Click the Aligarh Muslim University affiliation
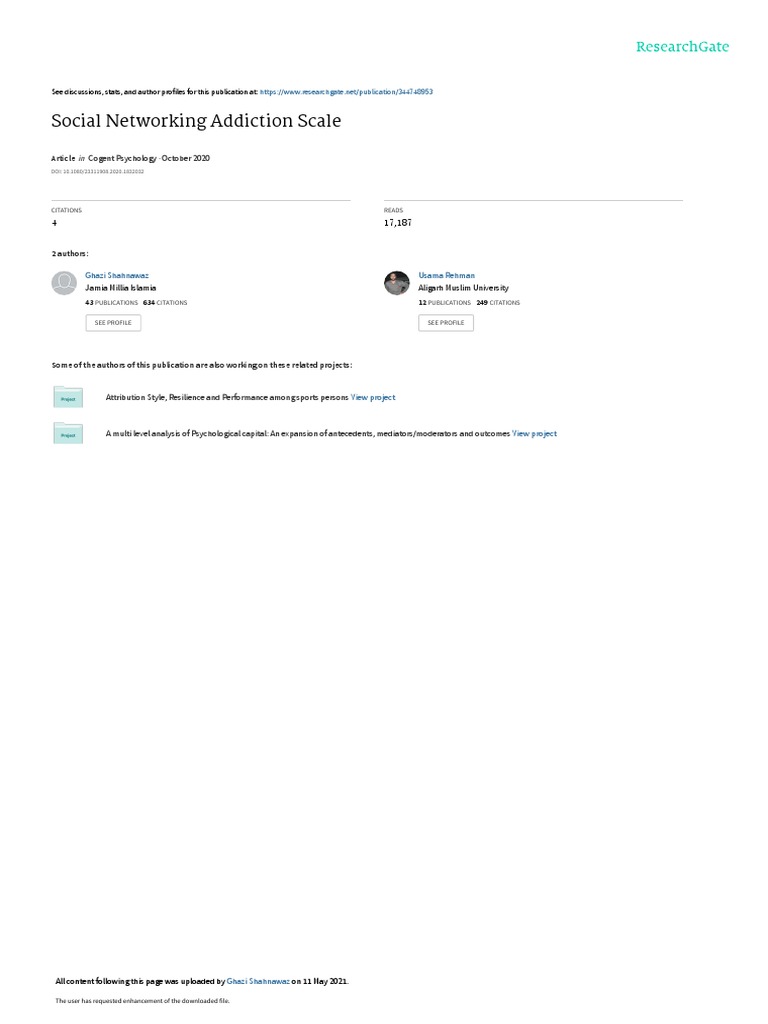 (464, 288)
